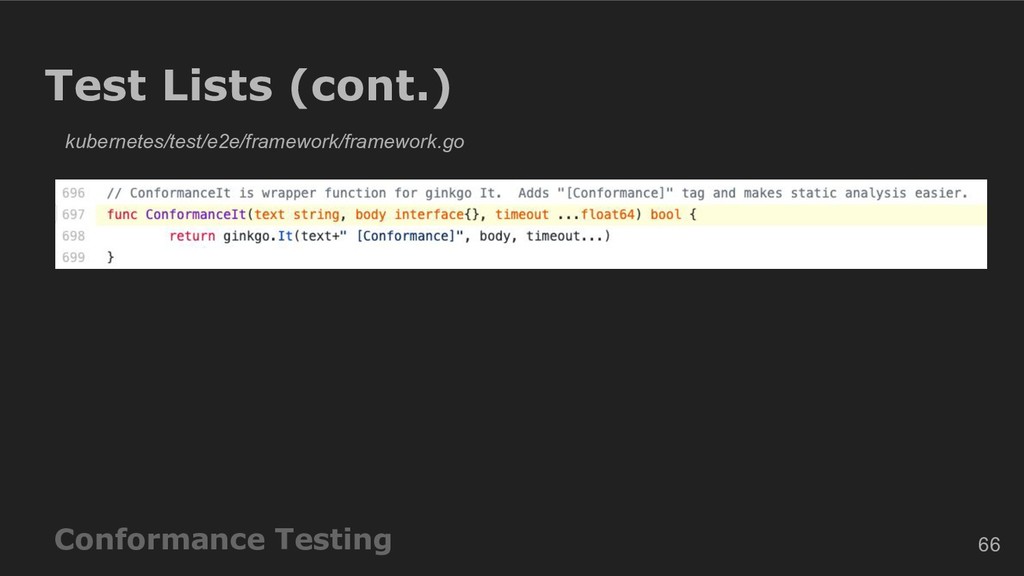Click the return keyword in line 698

pos(192,236)
